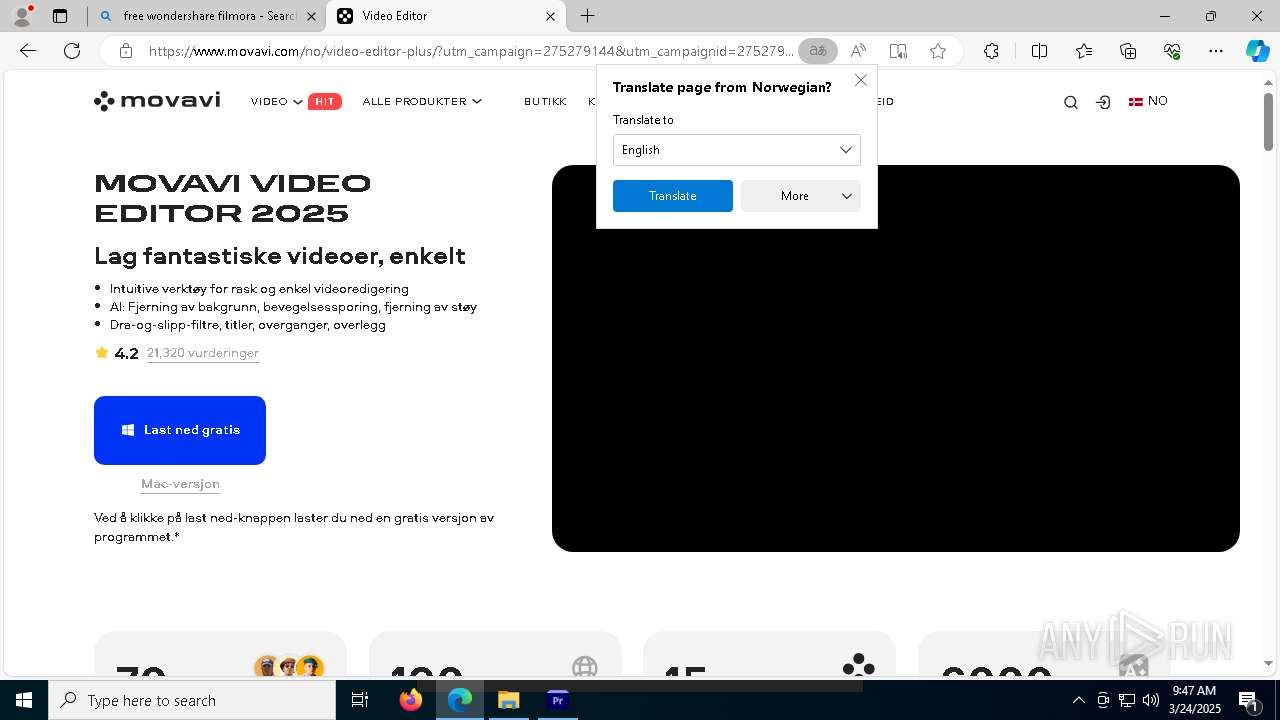The width and height of the screenshot is (1280, 720).
Task: Close the free wondershare filmora tab
Action: click(311, 16)
